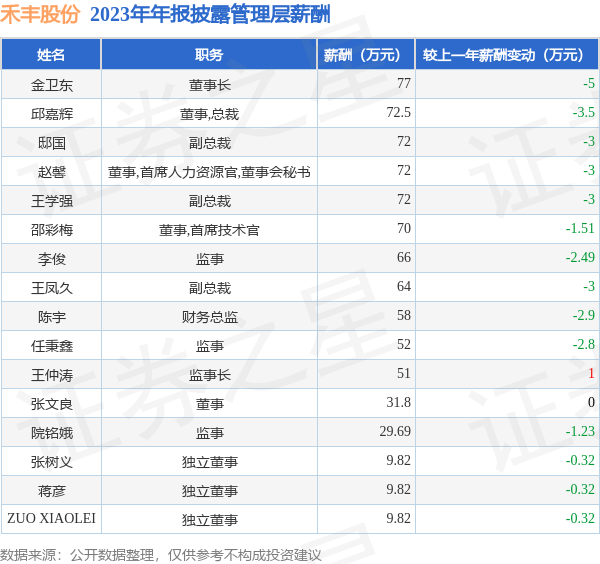Click the salary value 51

[x=404, y=373]
